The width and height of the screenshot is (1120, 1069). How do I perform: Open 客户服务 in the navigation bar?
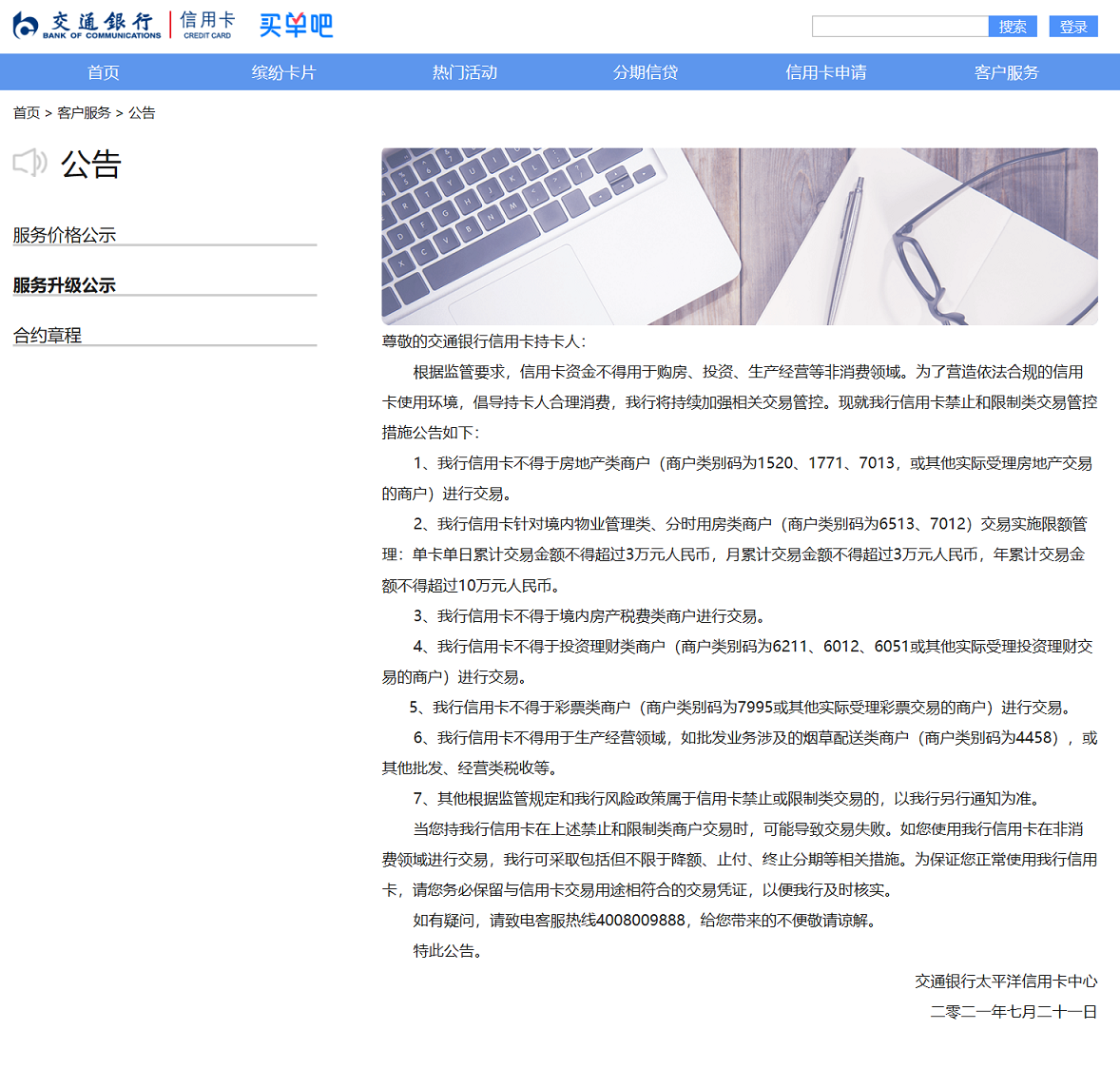[1007, 72]
